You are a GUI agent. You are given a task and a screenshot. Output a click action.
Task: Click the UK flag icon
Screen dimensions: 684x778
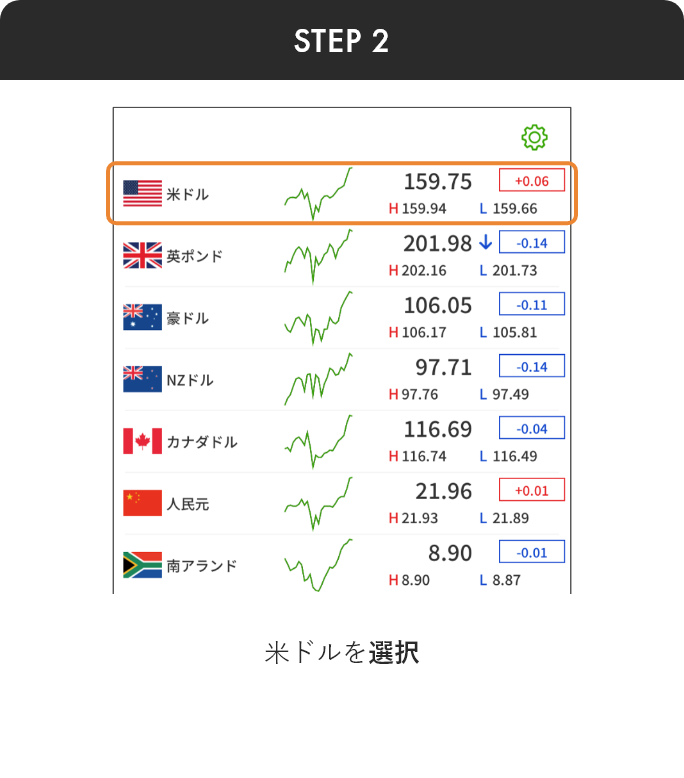click(142, 256)
